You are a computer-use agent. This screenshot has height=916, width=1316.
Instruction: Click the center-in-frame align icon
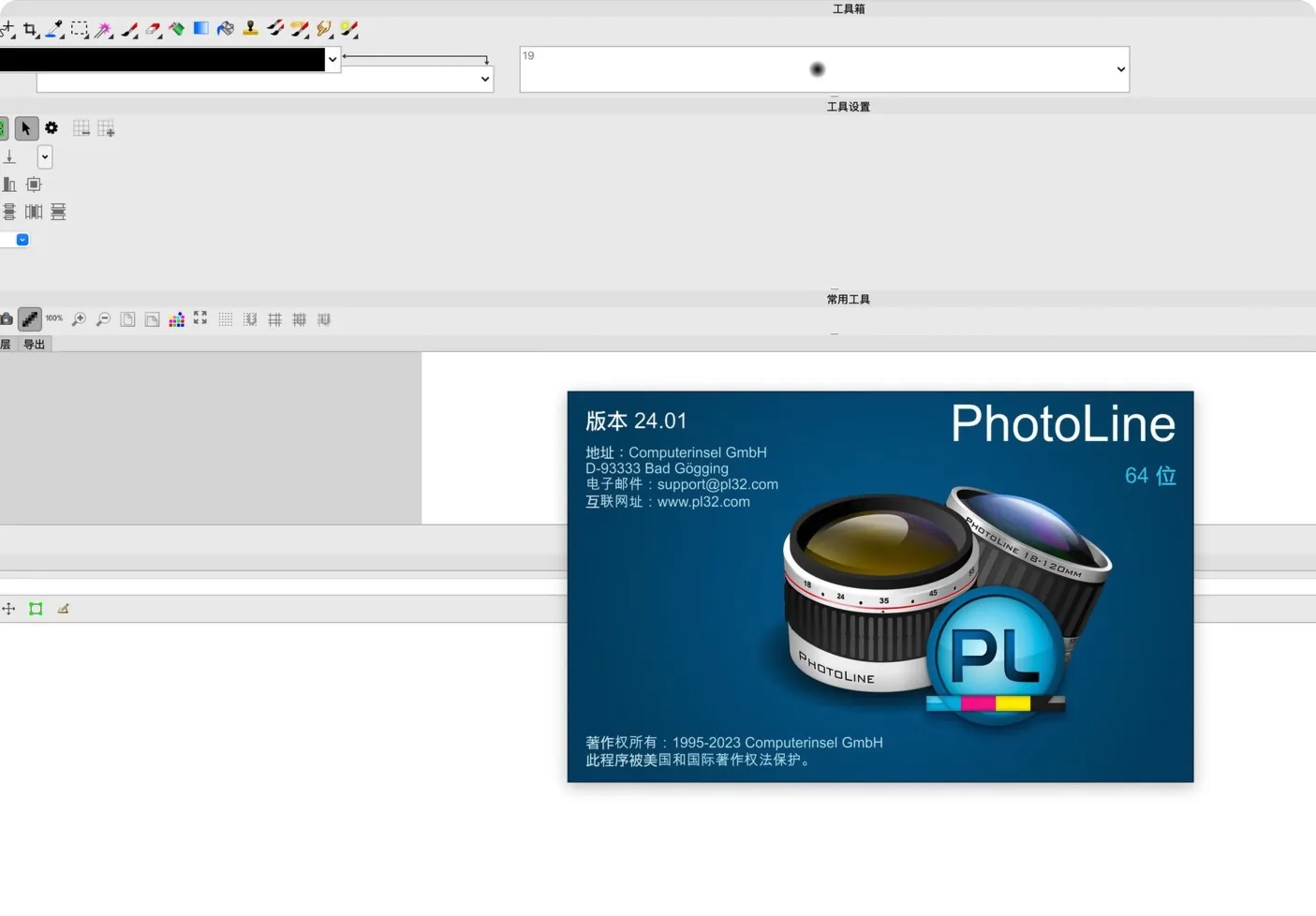34,185
